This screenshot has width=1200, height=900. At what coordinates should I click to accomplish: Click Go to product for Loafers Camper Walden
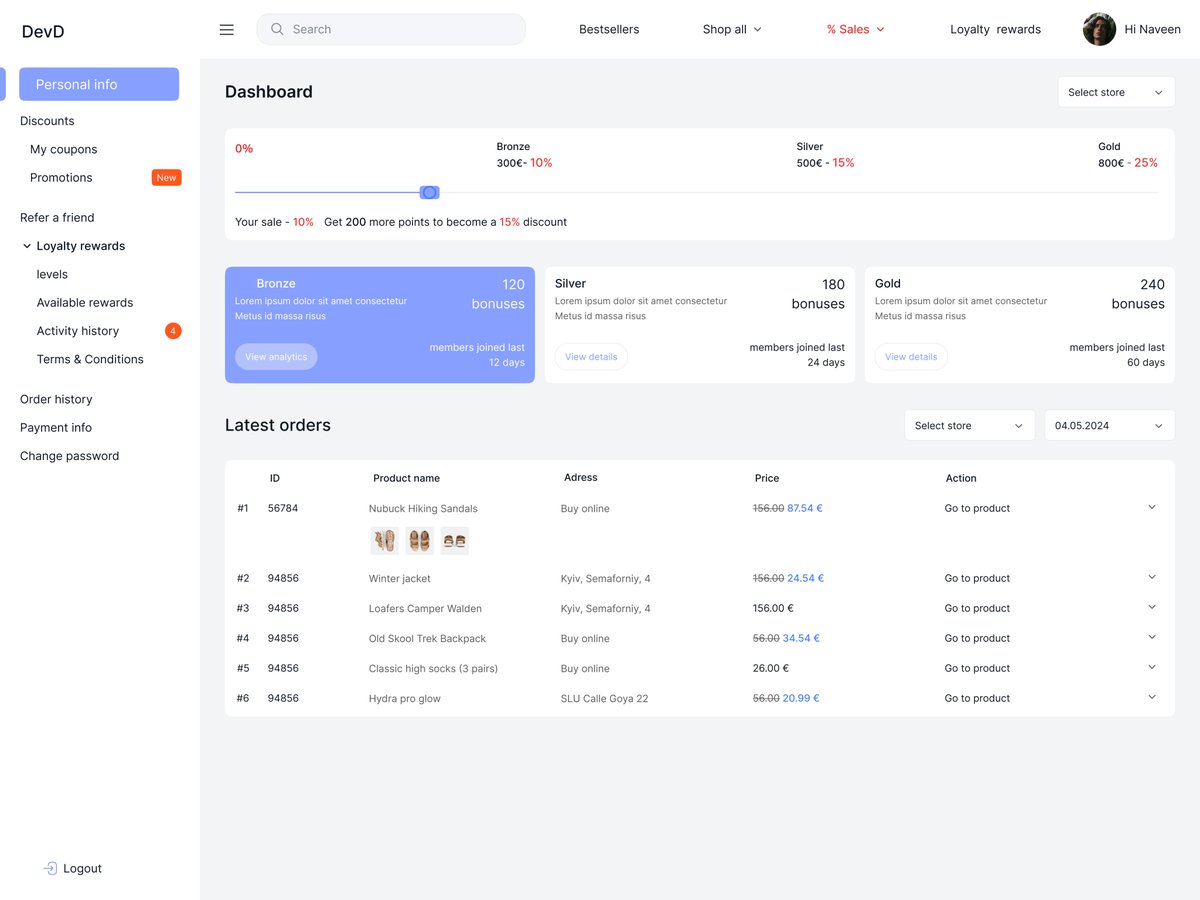pyautogui.click(x=977, y=608)
